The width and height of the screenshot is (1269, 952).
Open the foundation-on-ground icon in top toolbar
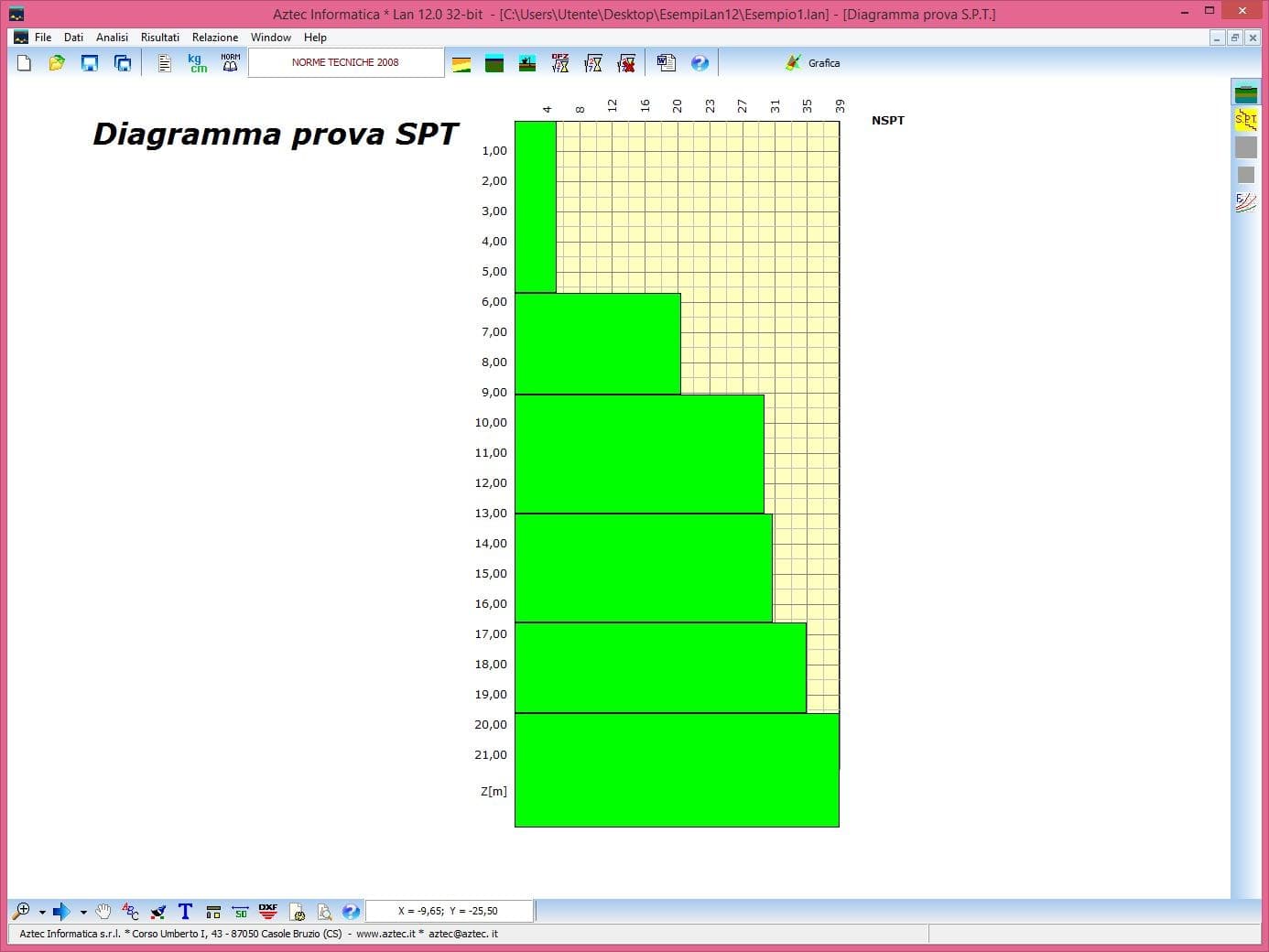[527, 63]
